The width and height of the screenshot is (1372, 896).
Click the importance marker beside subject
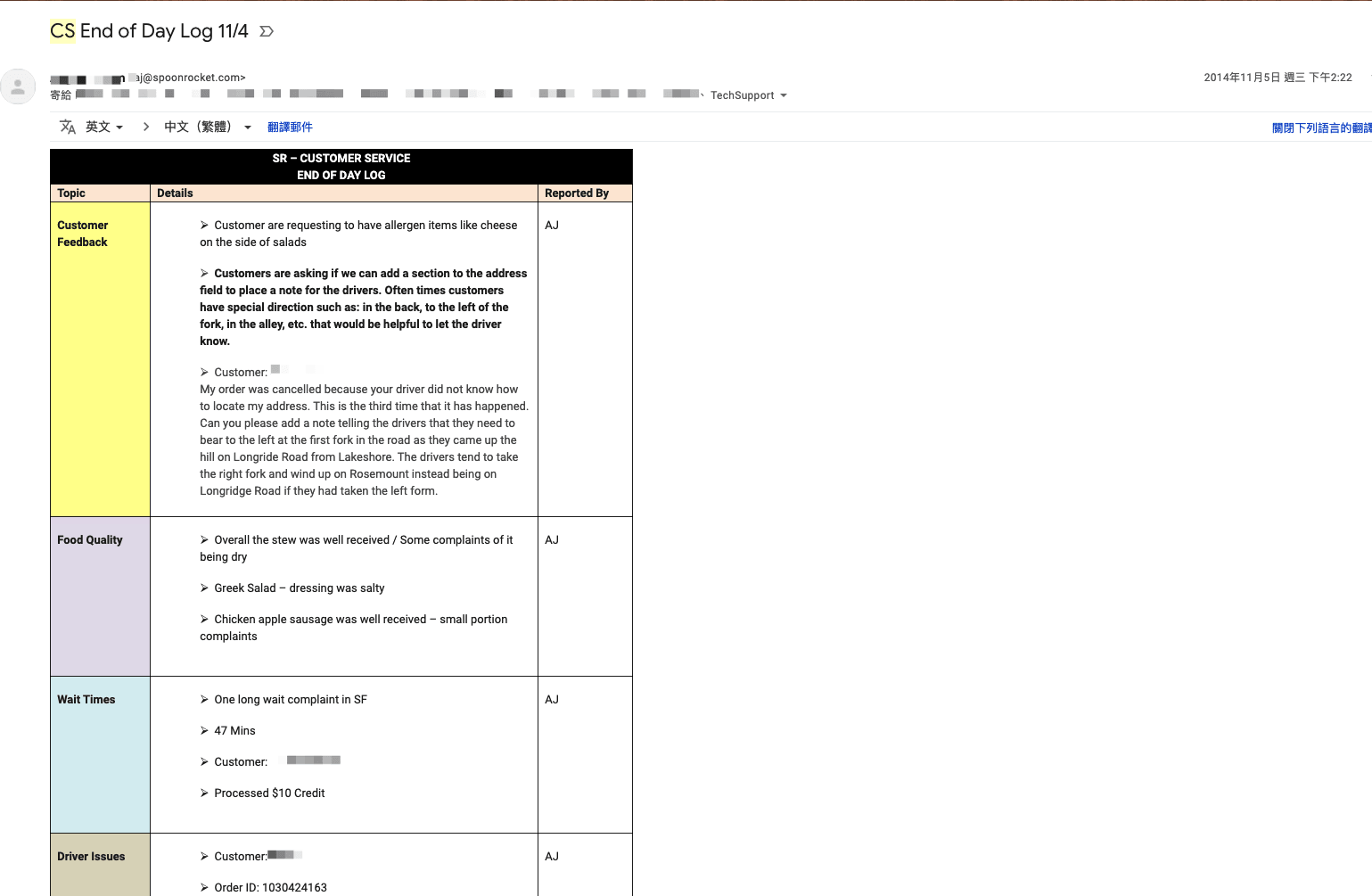click(266, 31)
